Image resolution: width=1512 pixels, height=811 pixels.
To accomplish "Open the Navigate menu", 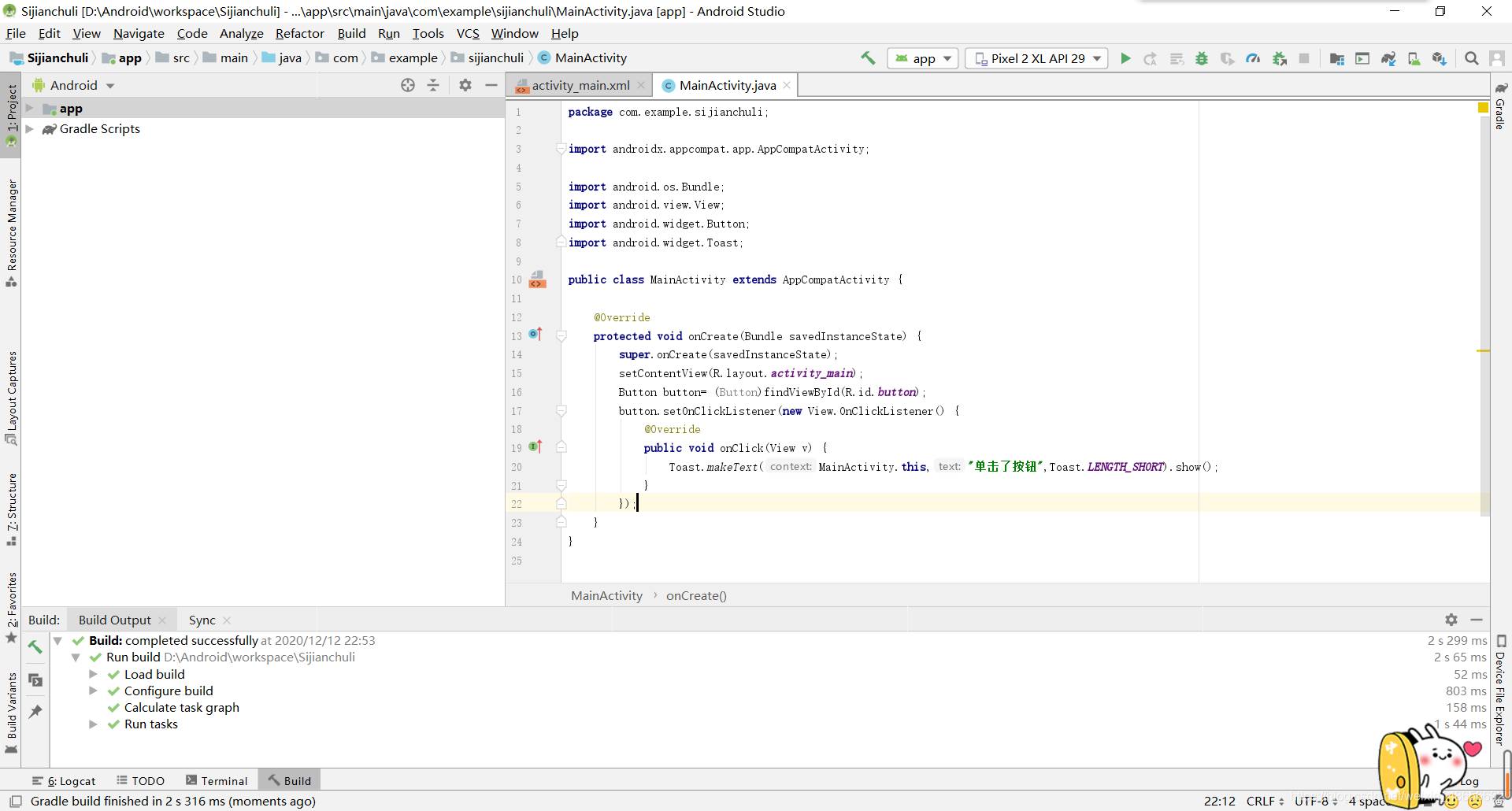I will [x=139, y=34].
